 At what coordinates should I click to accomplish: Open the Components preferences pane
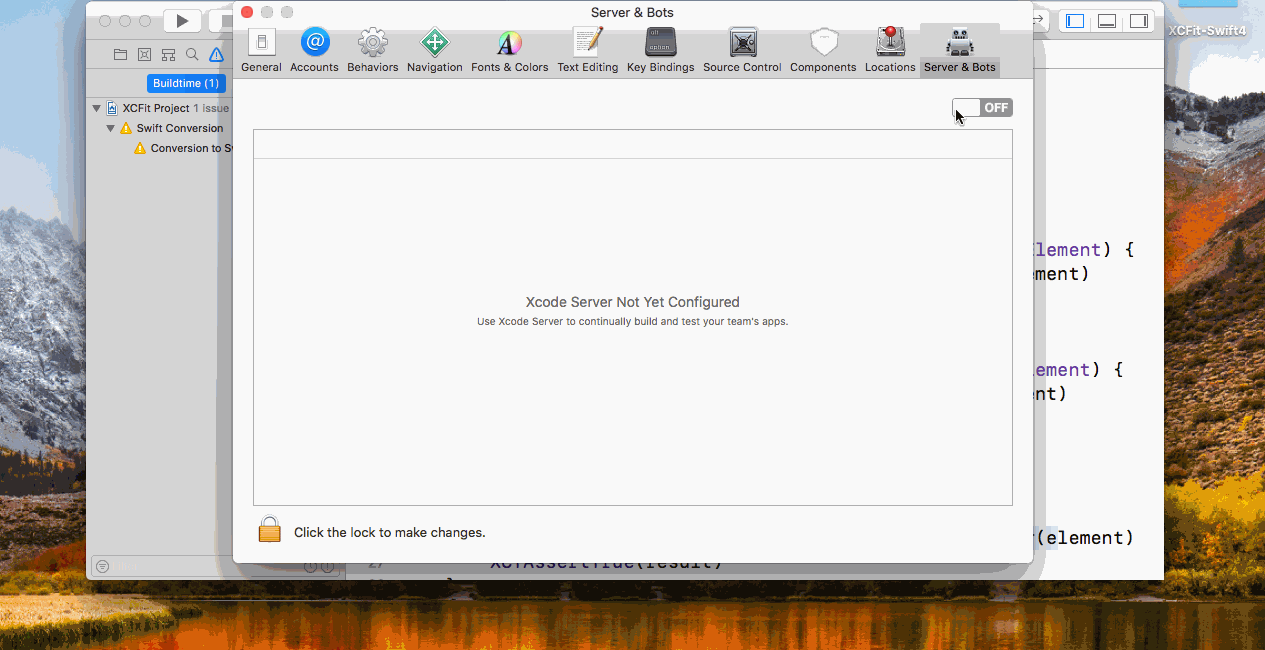[x=823, y=50]
